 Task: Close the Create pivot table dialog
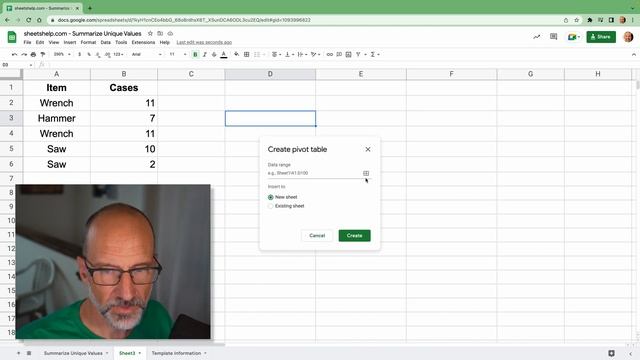368,149
